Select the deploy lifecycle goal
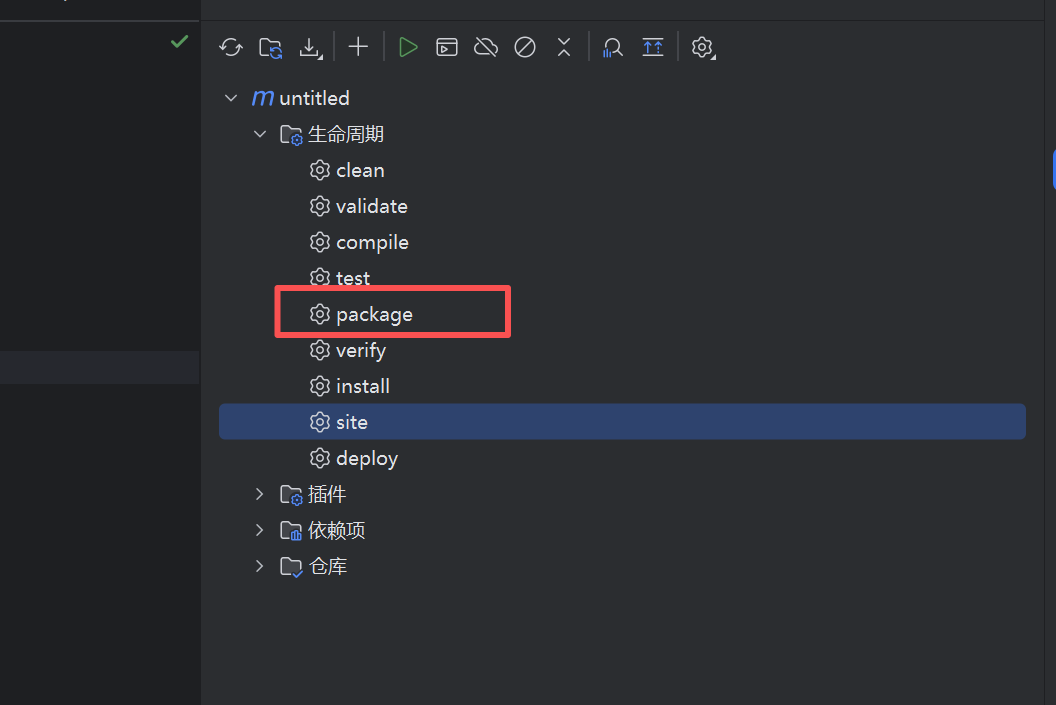The image size is (1056, 705). (366, 458)
